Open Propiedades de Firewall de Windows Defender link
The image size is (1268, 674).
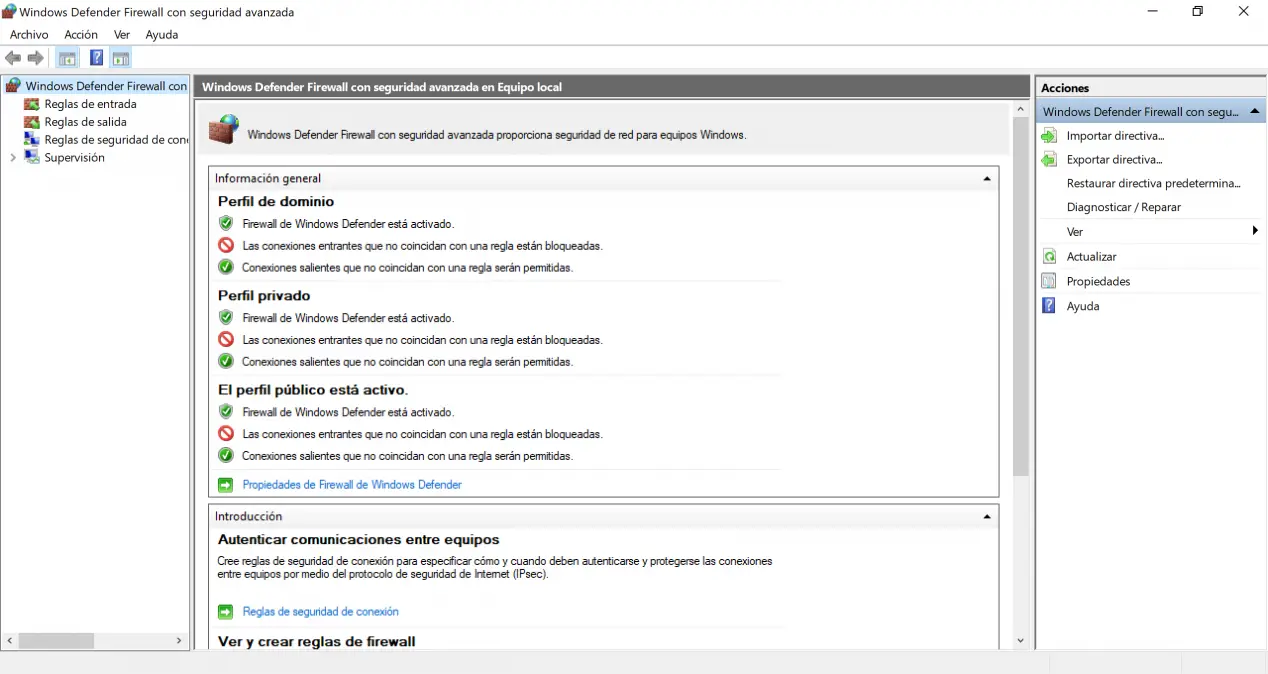pyautogui.click(x=352, y=485)
